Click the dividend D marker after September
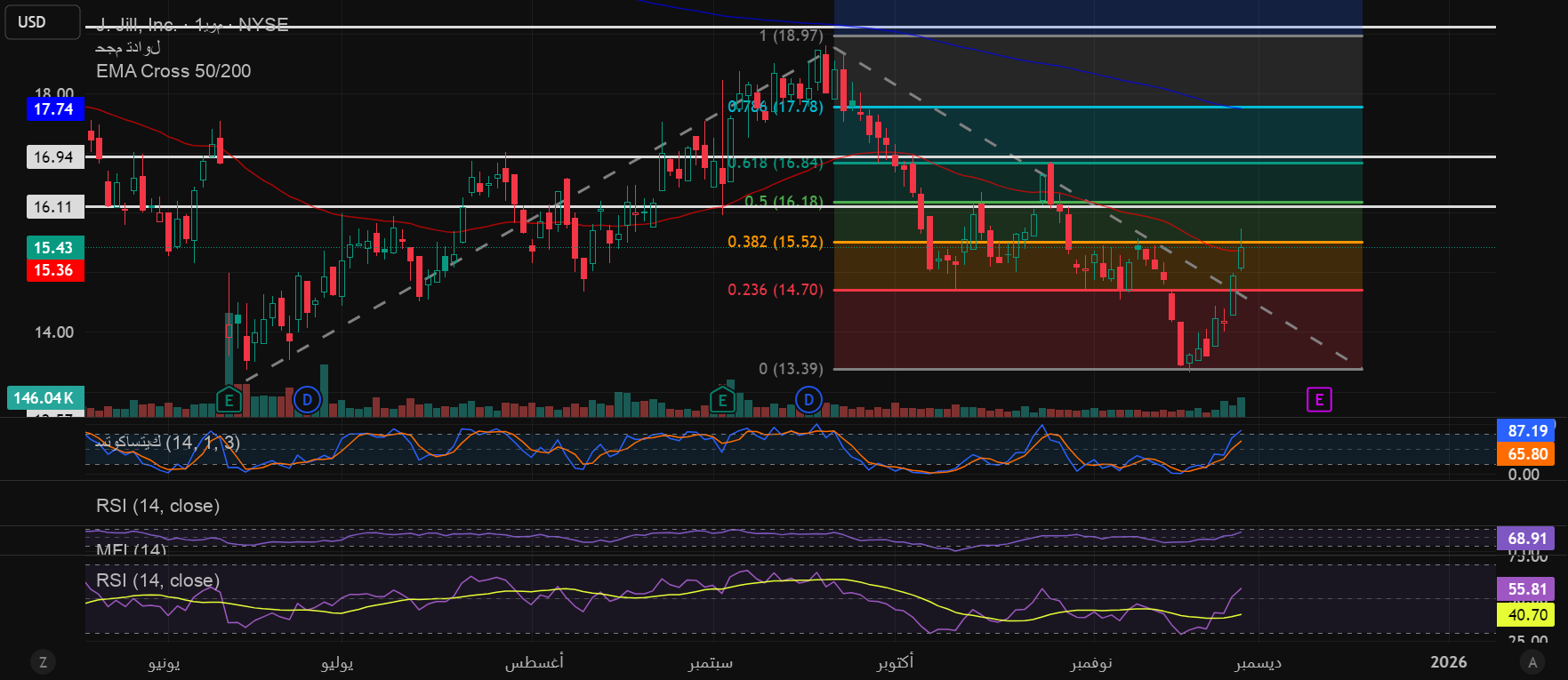This screenshot has width=1568, height=680. coord(808,400)
